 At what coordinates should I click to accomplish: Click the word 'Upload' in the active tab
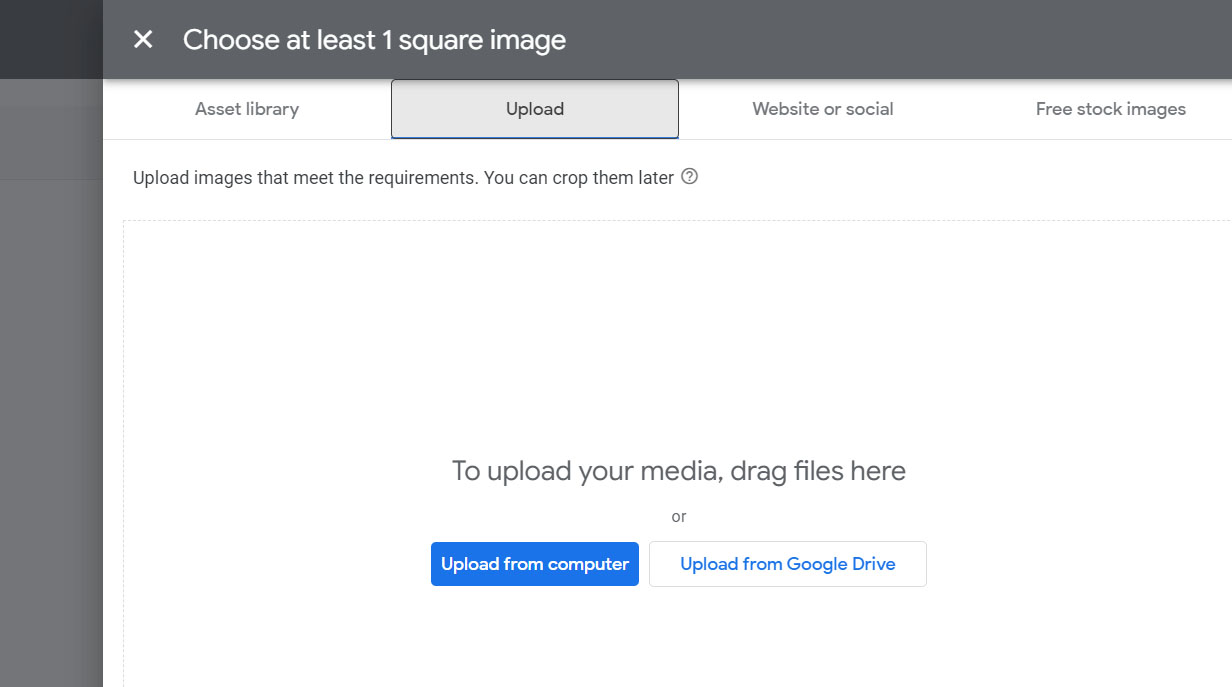tap(535, 109)
